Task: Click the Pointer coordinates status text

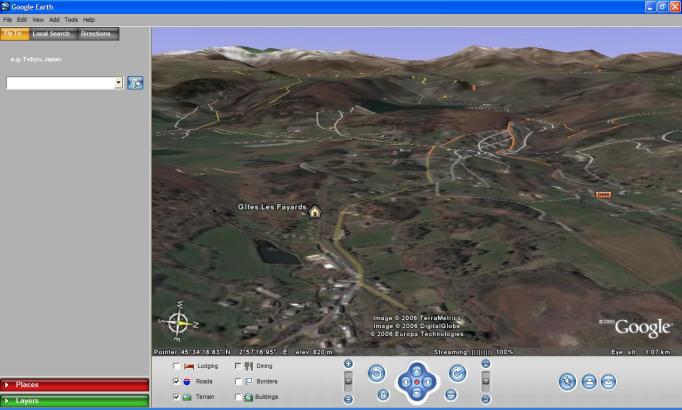Action: [x=220, y=352]
